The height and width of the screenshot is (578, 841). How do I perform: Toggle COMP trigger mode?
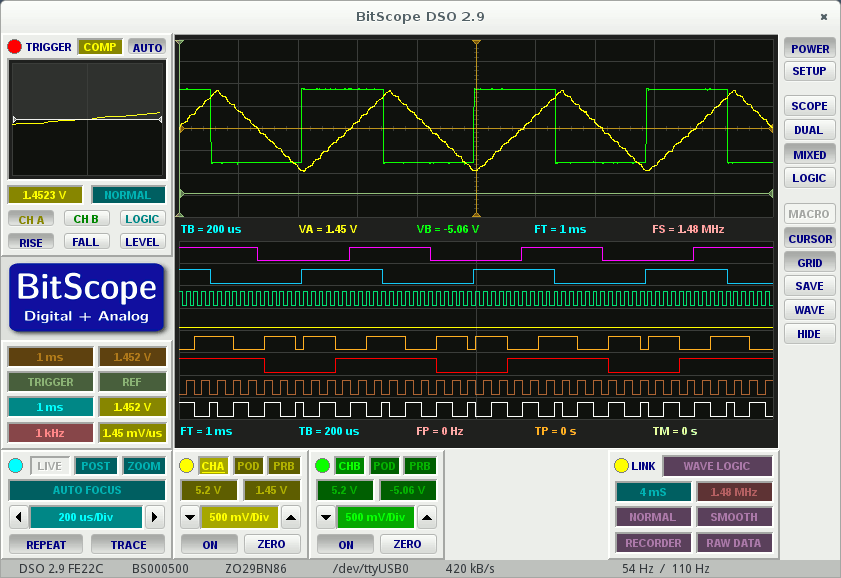click(x=100, y=46)
